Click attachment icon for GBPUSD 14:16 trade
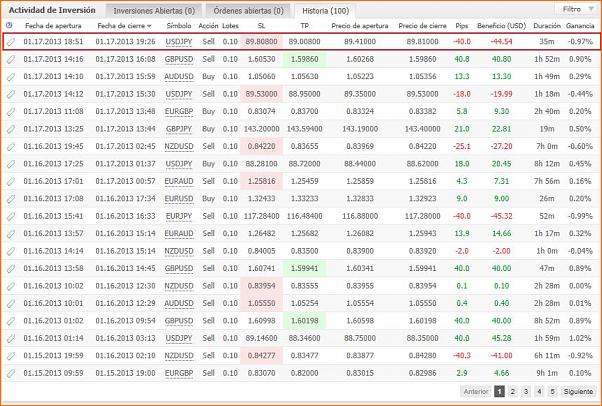Viewport: 602px width, 406px height. [12, 59]
